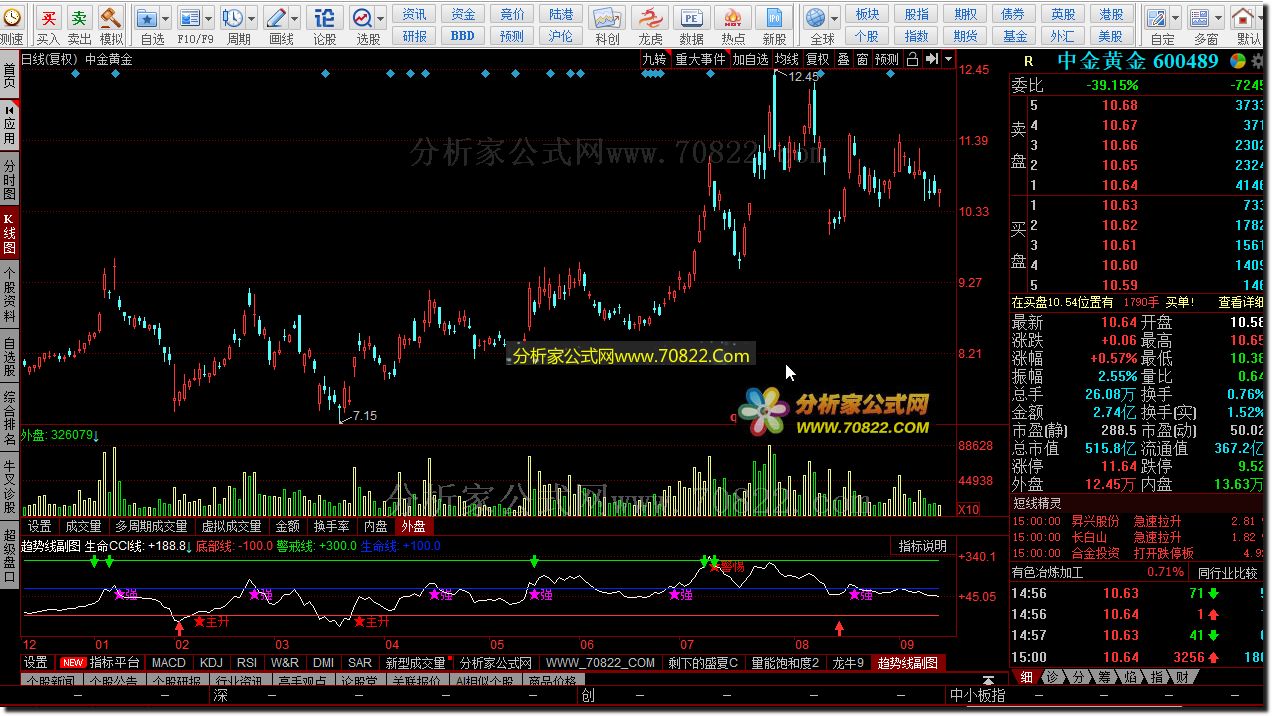Click the jump-to-end arrow in chart toolbar
Viewport: 1273px width, 716px height.
point(931,59)
